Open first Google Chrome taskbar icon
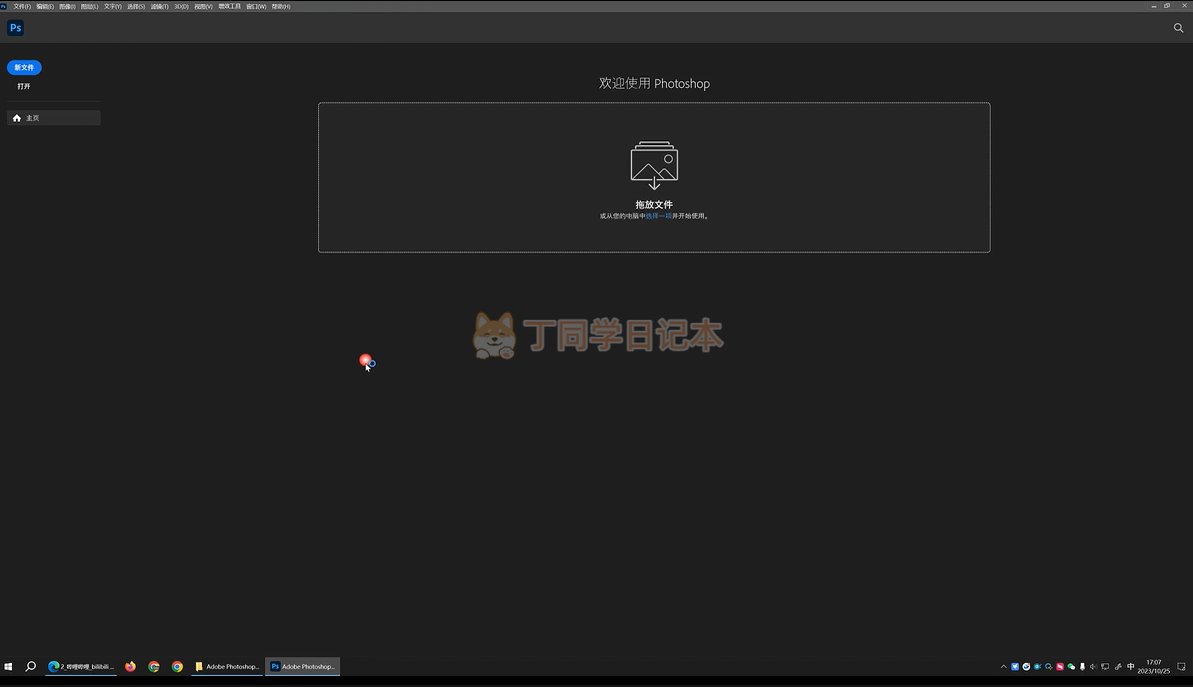This screenshot has width=1193, height=687. click(x=154, y=666)
